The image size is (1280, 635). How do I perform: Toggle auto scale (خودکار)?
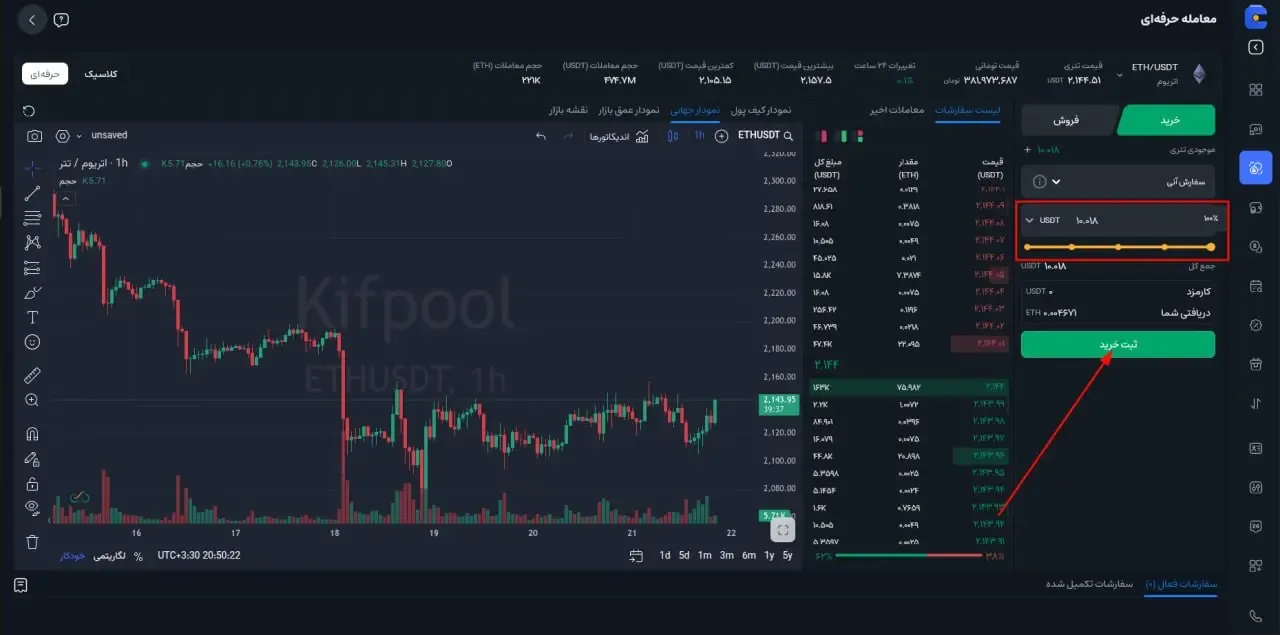pyautogui.click(x=72, y=556)
